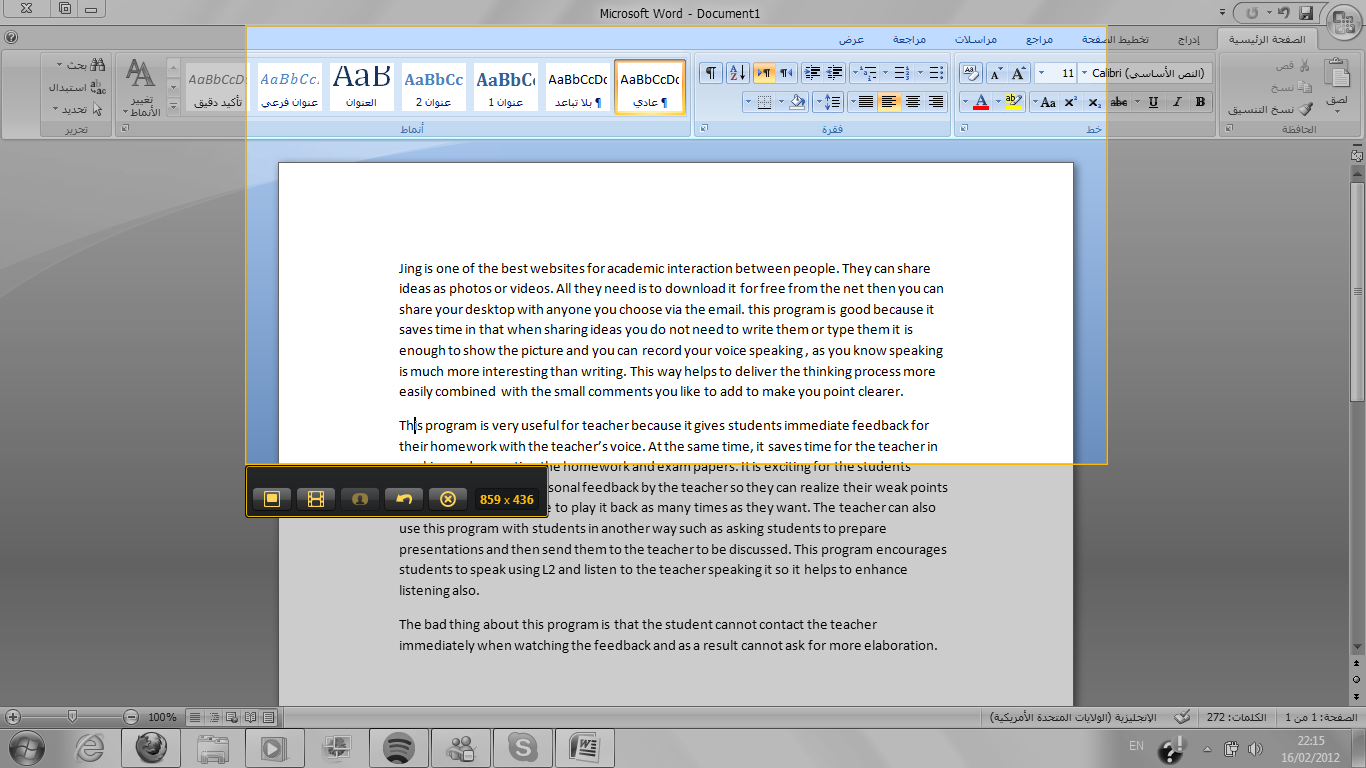
Task: Click the shading paint bucket
Action: click(798, 102)
